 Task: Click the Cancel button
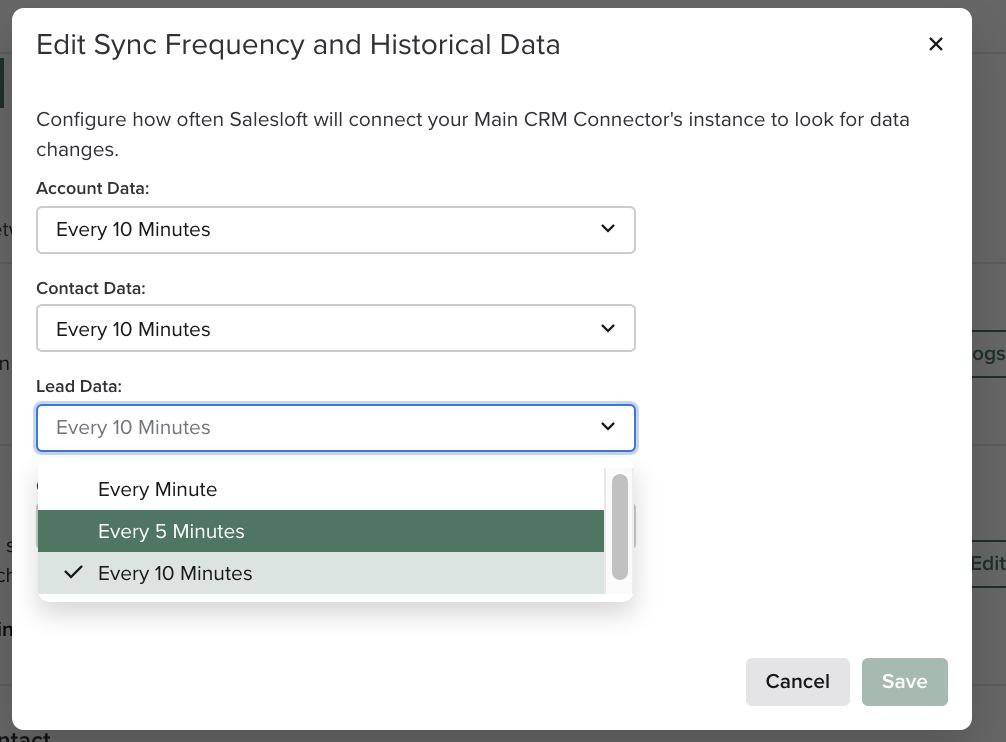[797, 681]
